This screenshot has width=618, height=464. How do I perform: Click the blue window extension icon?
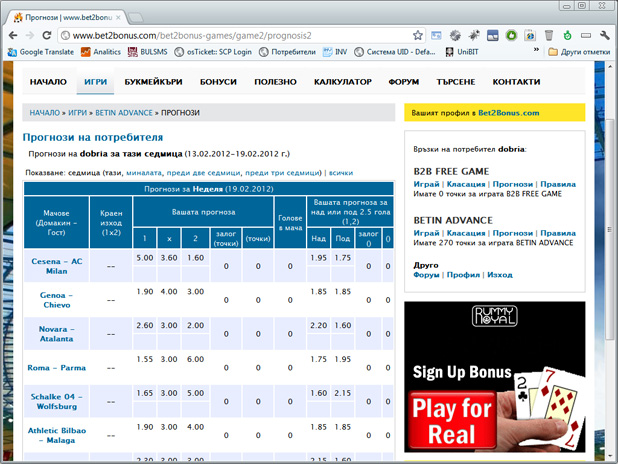[x=493, y=35]
